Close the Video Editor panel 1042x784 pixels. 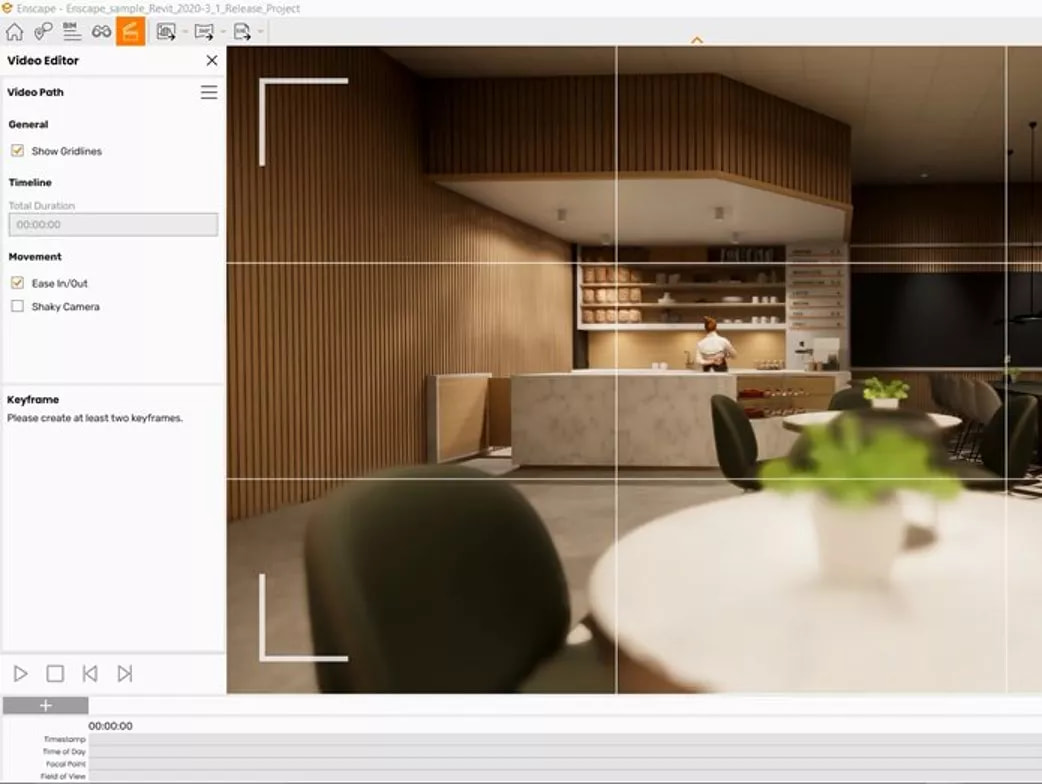tap(212, 60)
